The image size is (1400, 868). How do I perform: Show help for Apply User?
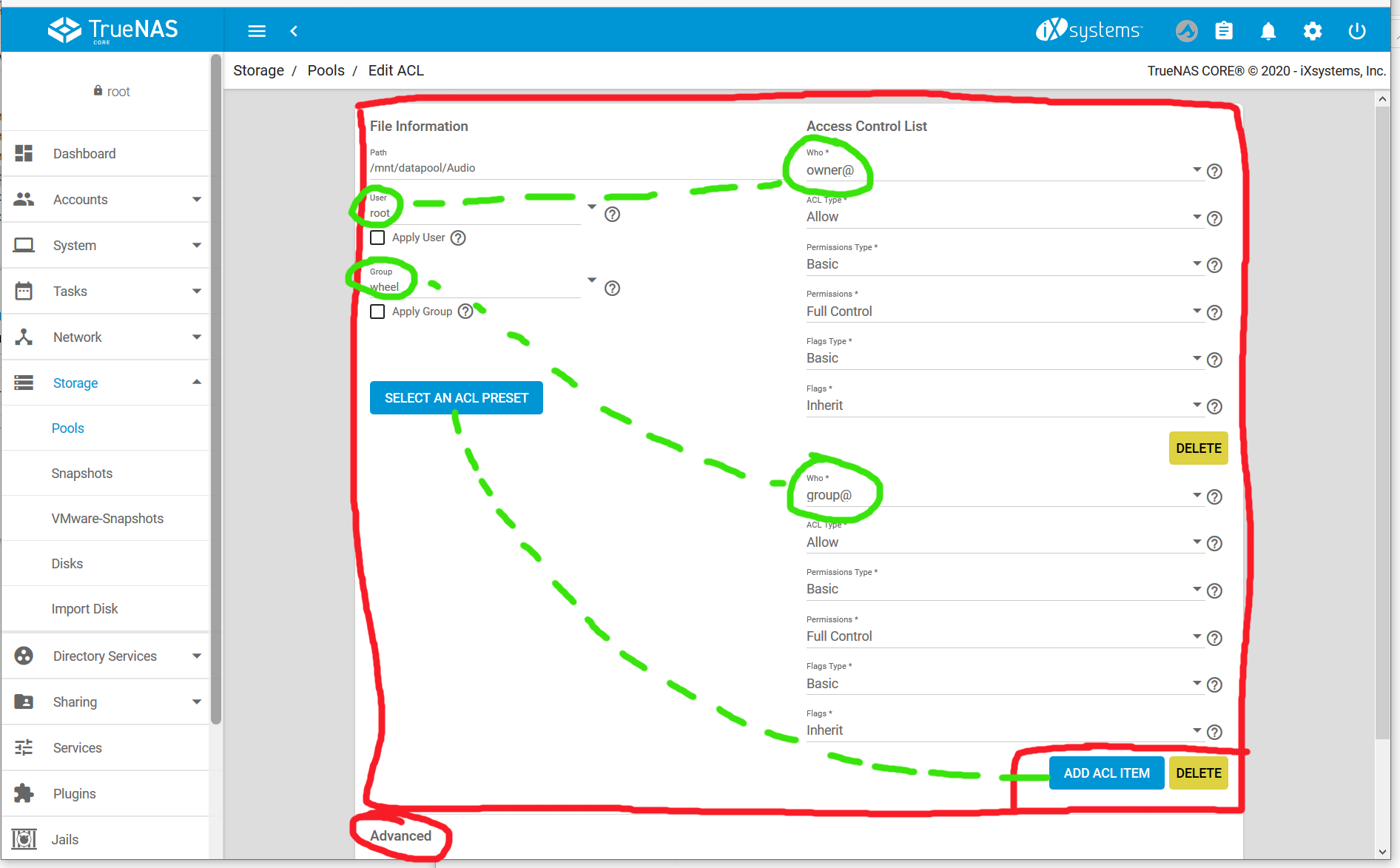pos(458,238)
